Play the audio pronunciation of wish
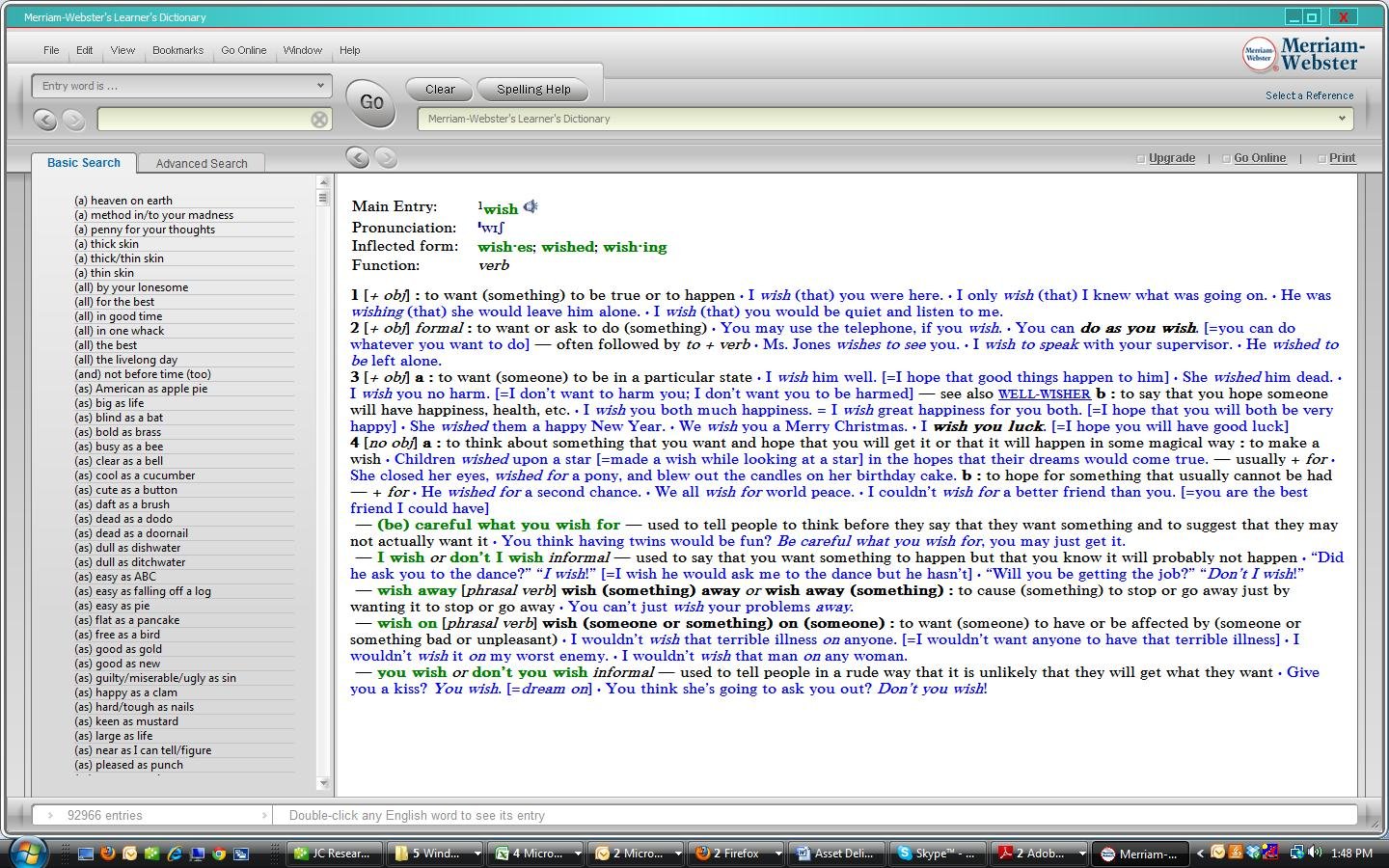The width and height of the screenshot is (1389, 868). [x=530, y=206]
